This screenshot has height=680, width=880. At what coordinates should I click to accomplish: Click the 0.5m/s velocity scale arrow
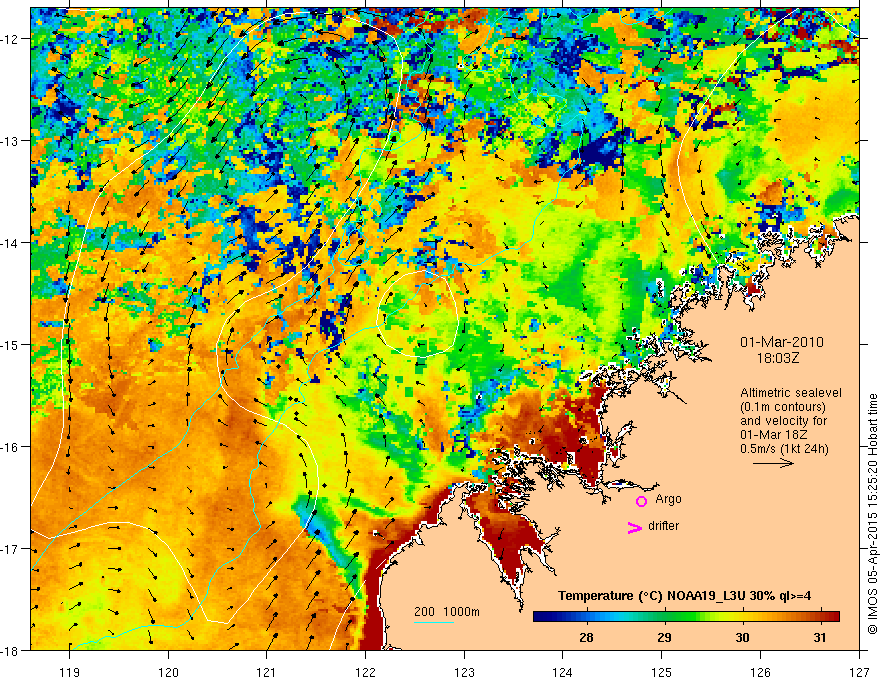[773, 463]
